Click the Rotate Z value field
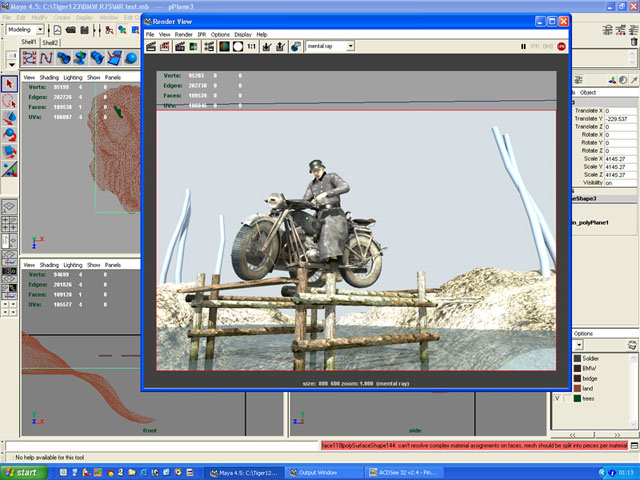 point(620,151)
